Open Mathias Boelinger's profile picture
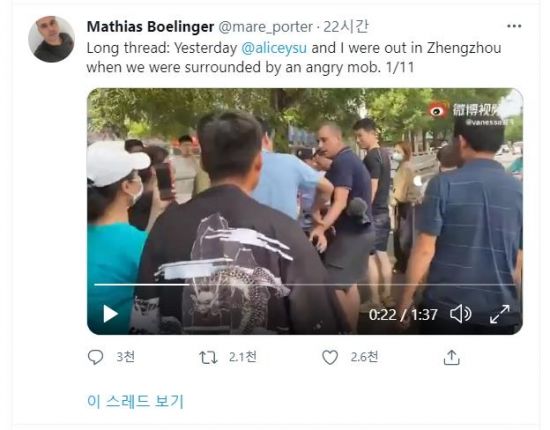The image size is (550, 430). [x=51, y=39]
